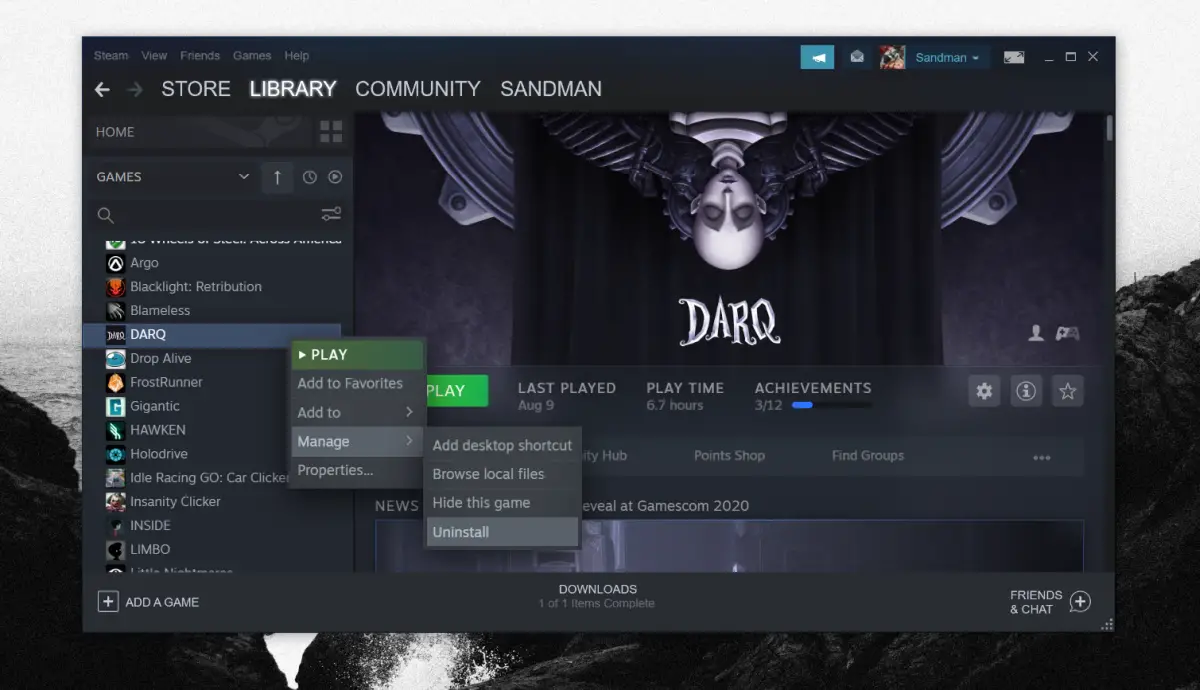
Task: Open the DOWNLOADS status area
Action: (x=597, y=596)
